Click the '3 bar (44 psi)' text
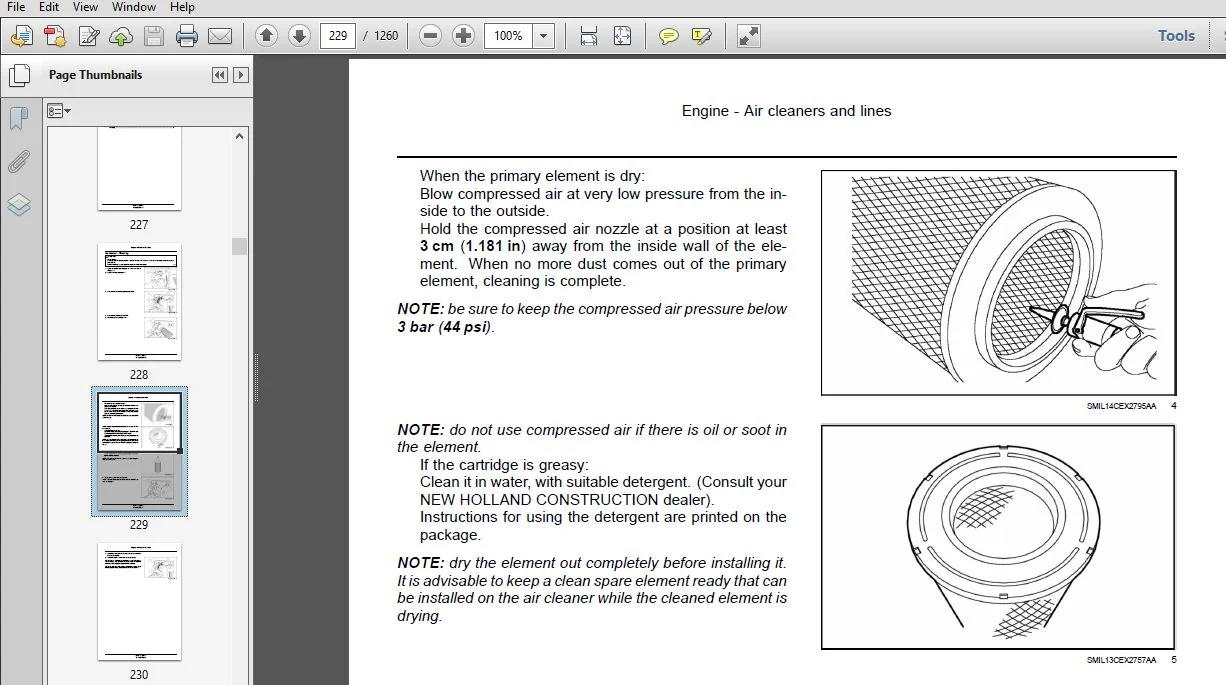 (445, 327)
